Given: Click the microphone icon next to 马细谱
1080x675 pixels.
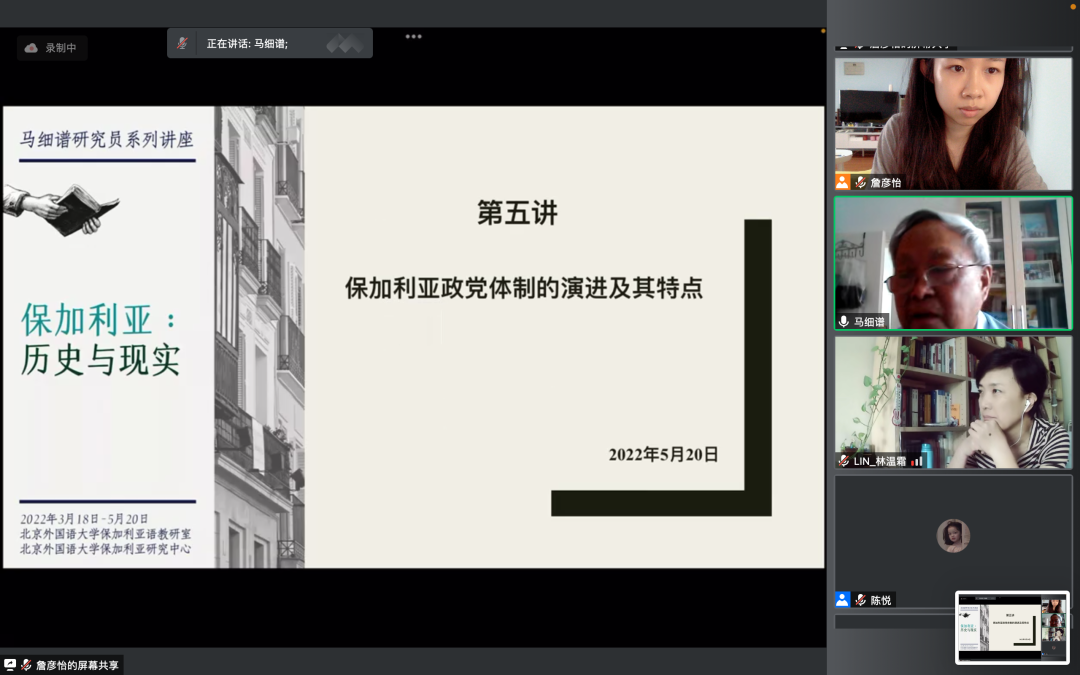Looking at the screenshot, I should 844,322.
